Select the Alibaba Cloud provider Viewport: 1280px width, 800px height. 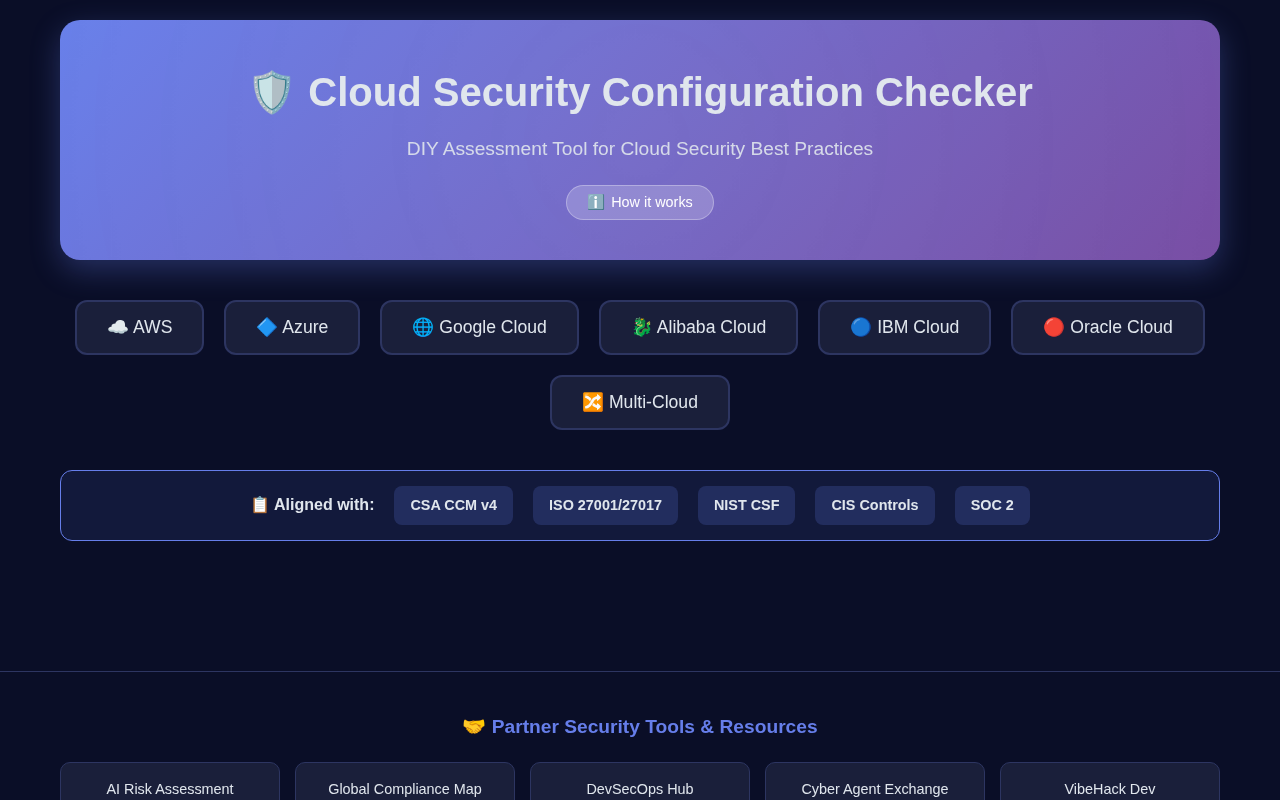(x=698, y=327)
